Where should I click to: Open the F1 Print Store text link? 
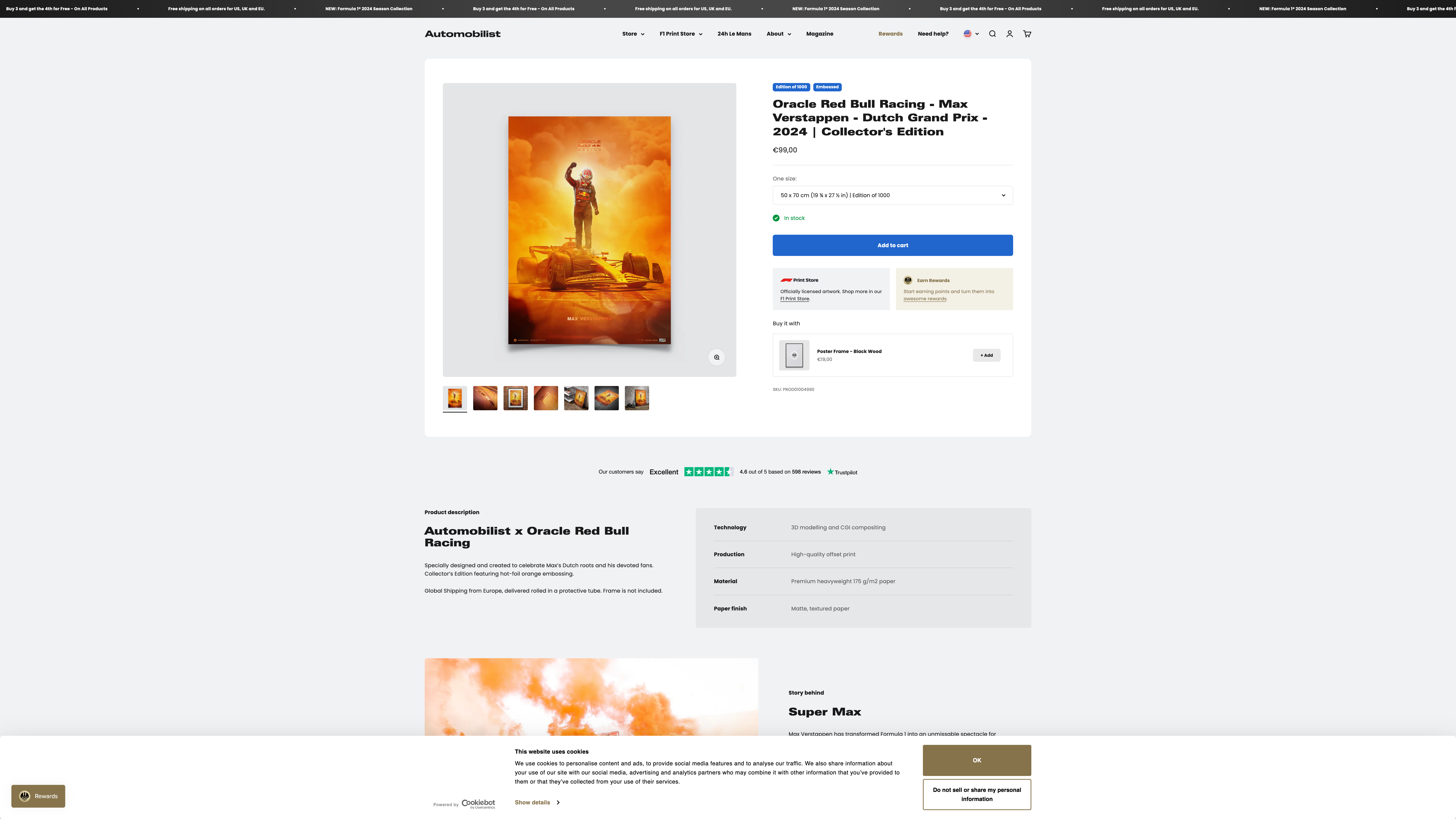coord(795,299)
